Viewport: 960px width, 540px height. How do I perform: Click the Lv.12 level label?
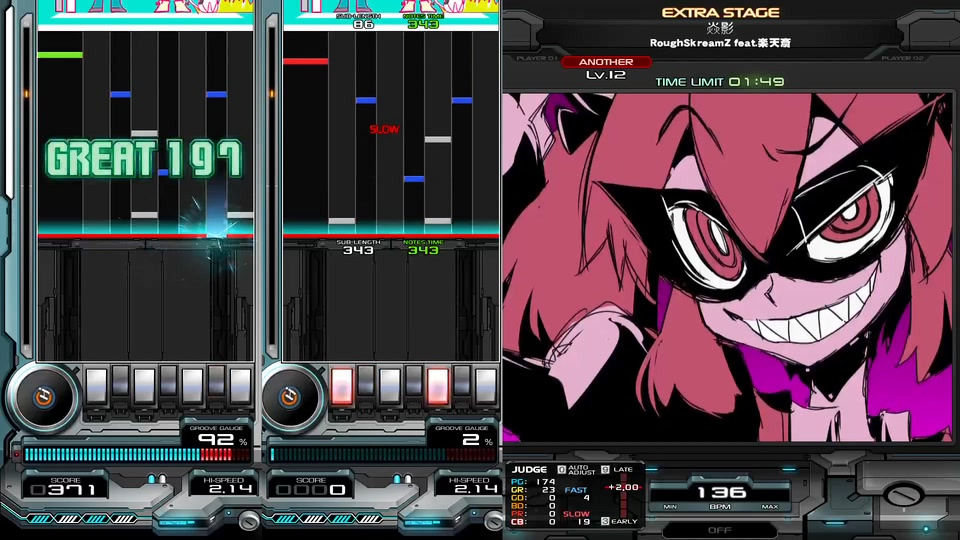point(606,75)
